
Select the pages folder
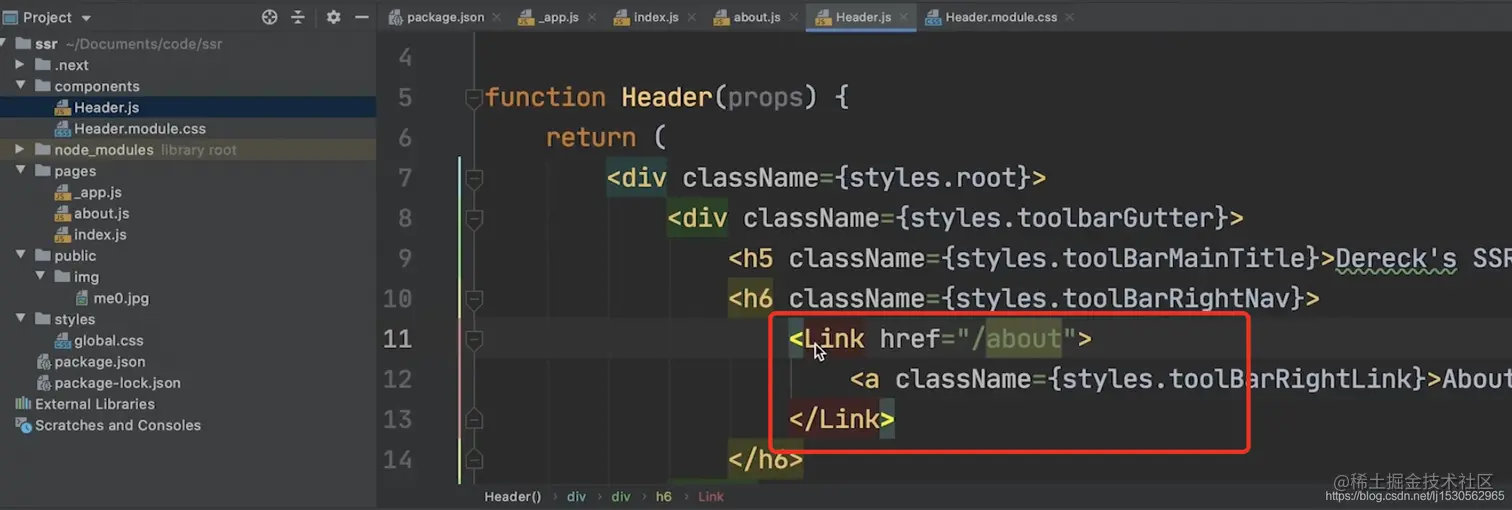pos(75,171)
